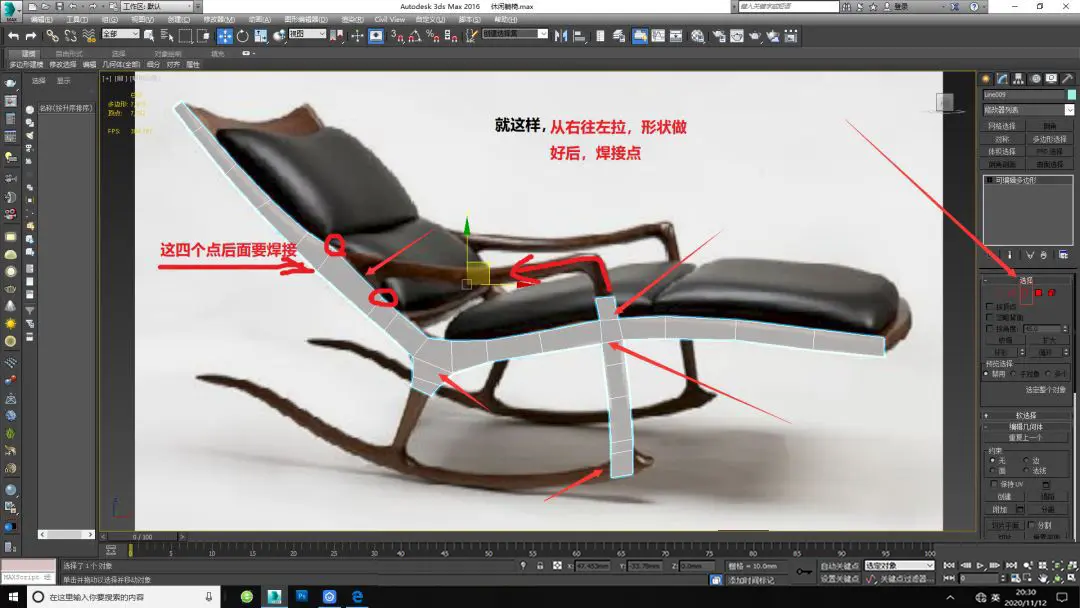Click the Undo arrow in main toolbar
Screen dimensions: 1080x608
coord(13,36)
